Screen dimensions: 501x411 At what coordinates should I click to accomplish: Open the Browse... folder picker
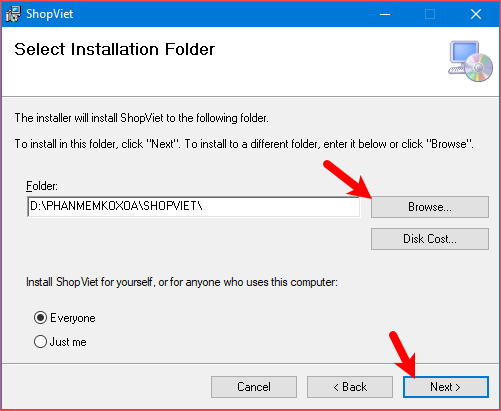point(430,207)
